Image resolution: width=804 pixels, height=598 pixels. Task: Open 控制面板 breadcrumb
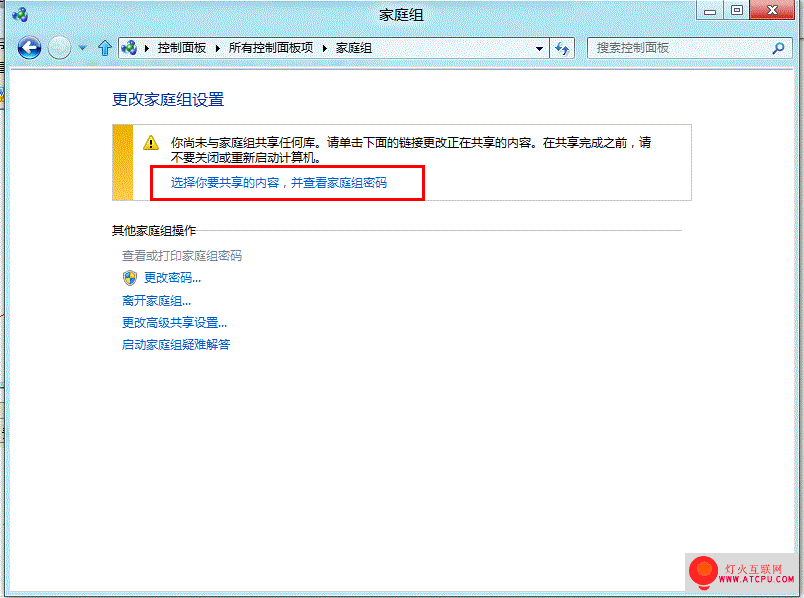pos(182,48)
